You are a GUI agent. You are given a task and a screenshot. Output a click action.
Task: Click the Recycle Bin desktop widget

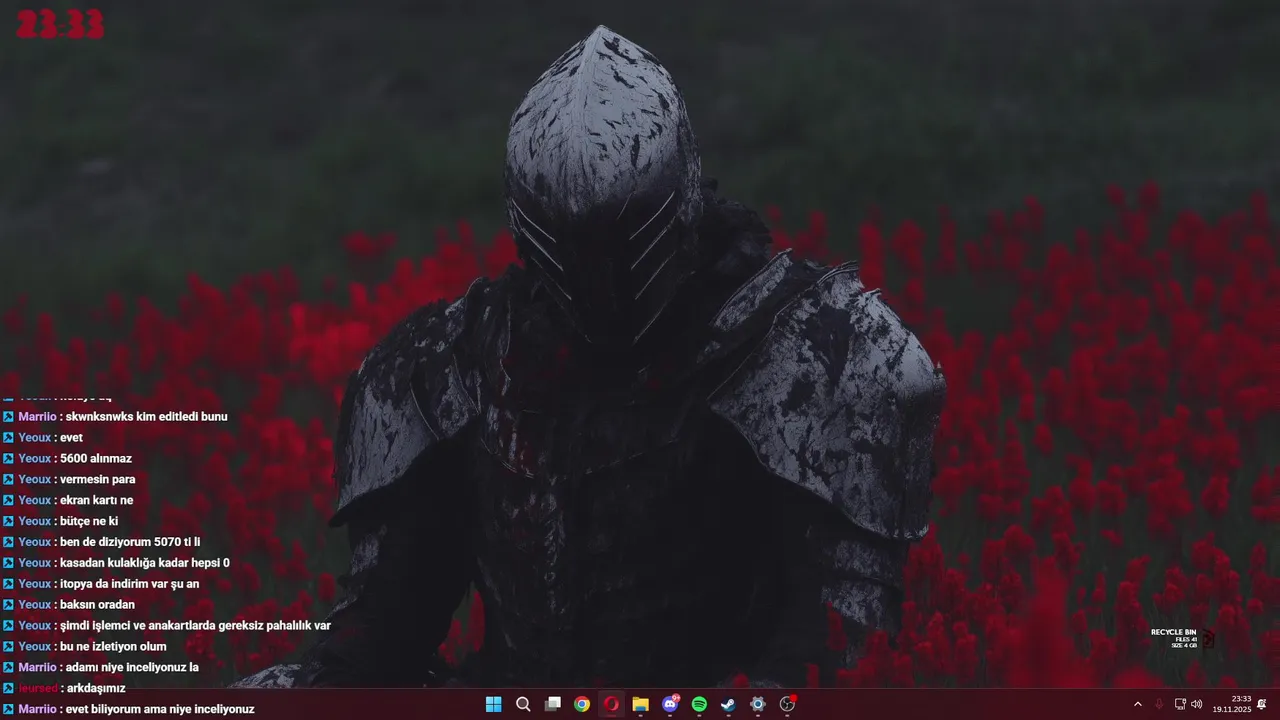pos(1183,638)
